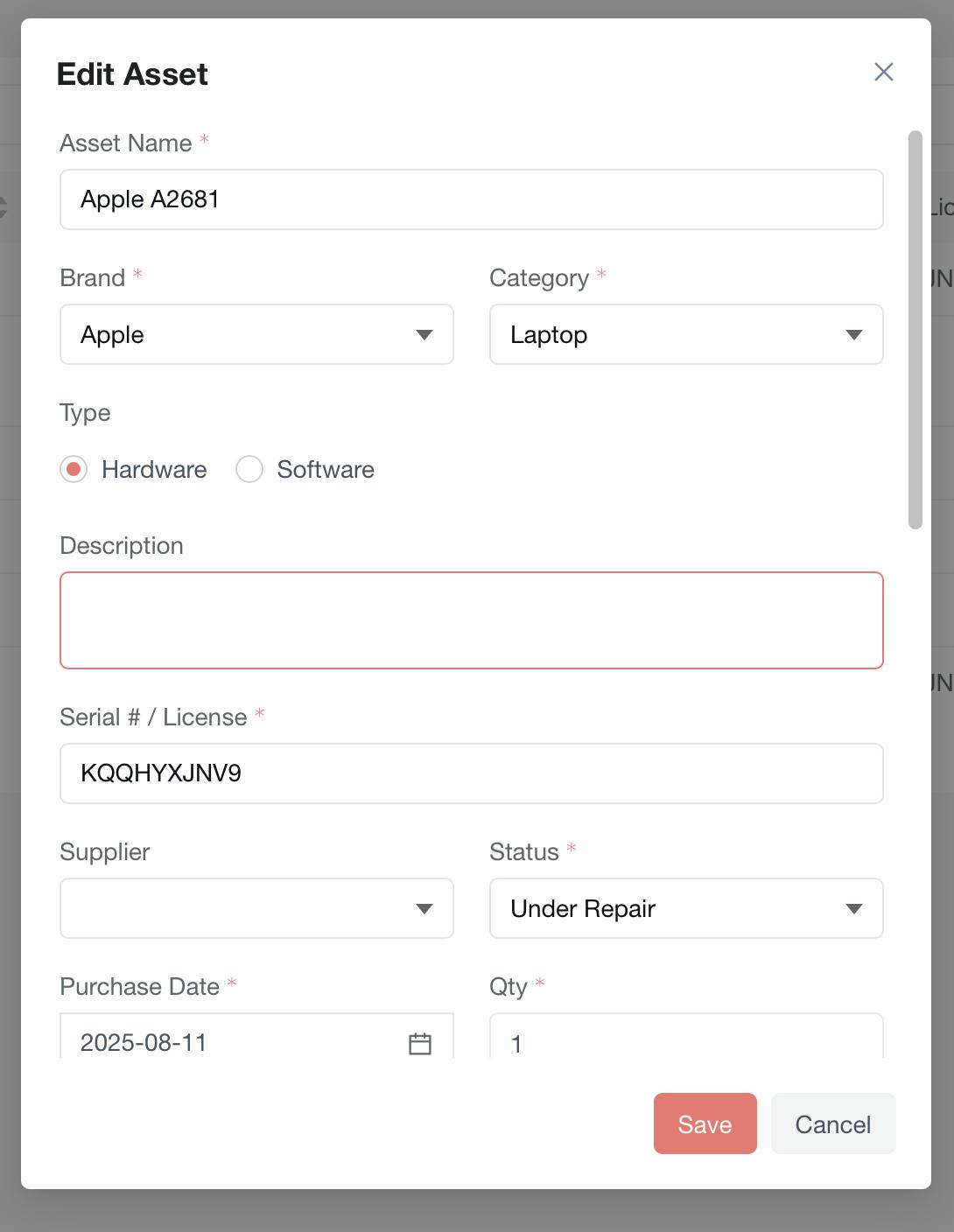
Task: Click the Supplier dropdown arrow
Action: pyautogui.click(x=424, y=909)
